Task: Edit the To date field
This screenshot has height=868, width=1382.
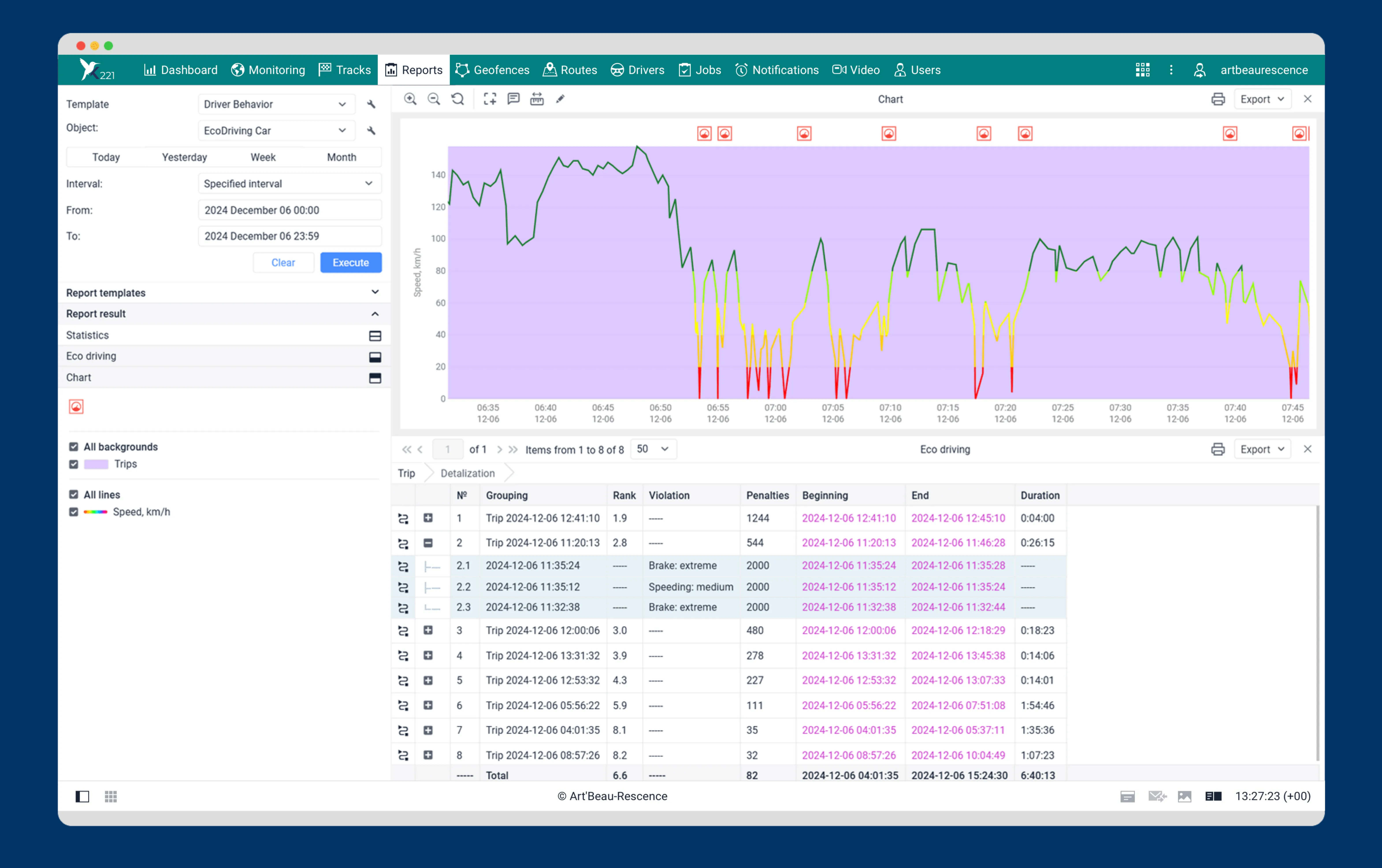Action: (x=290, y=236)
